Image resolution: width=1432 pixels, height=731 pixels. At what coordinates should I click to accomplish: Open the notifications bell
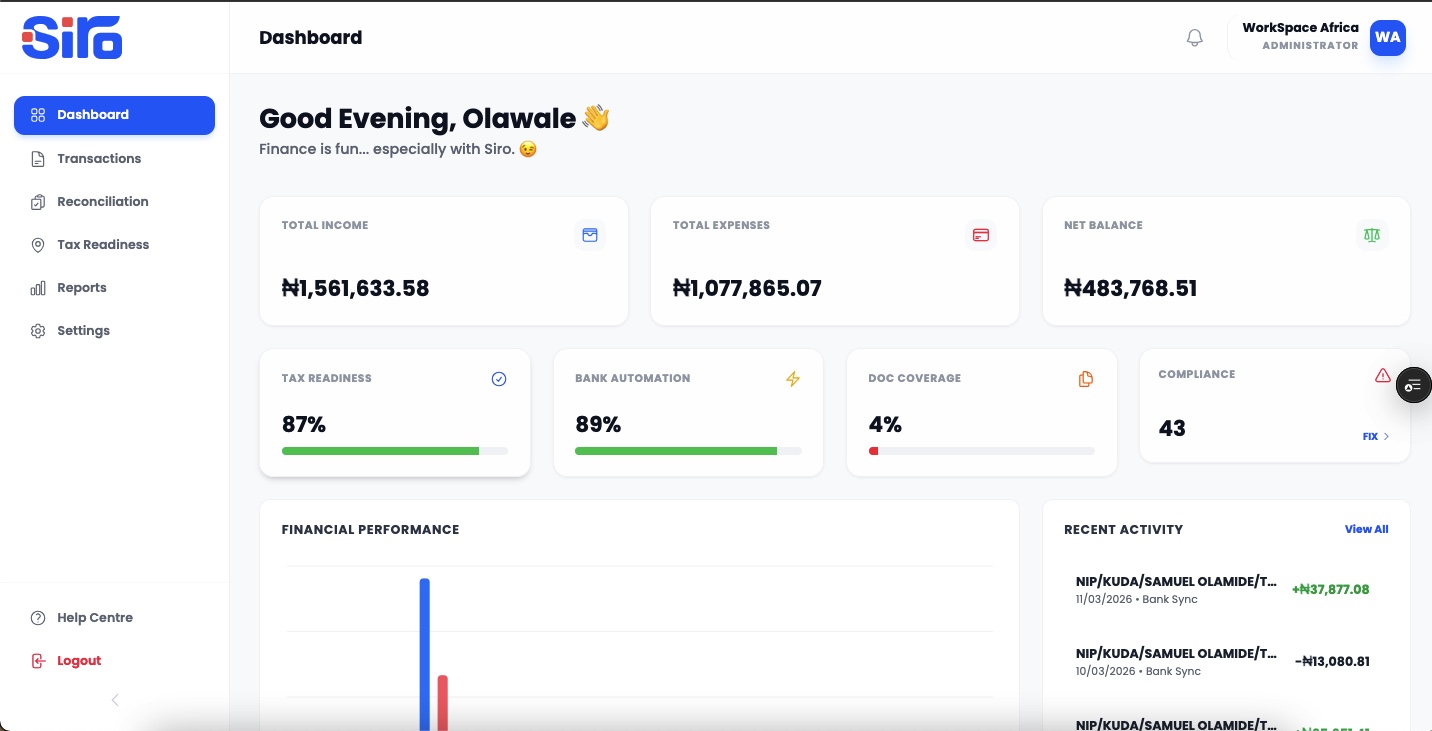click(x=1195, y=38)
